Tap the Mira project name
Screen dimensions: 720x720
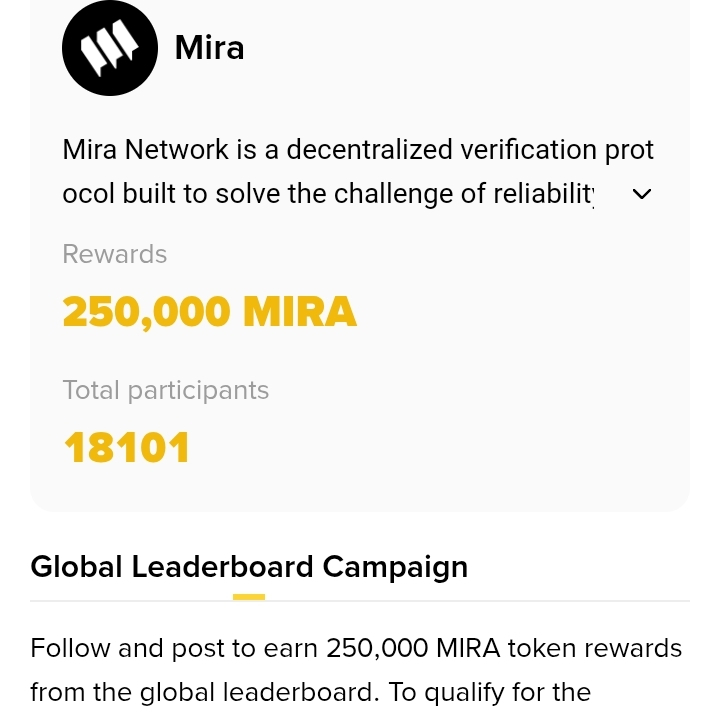[x=209, y=47]
